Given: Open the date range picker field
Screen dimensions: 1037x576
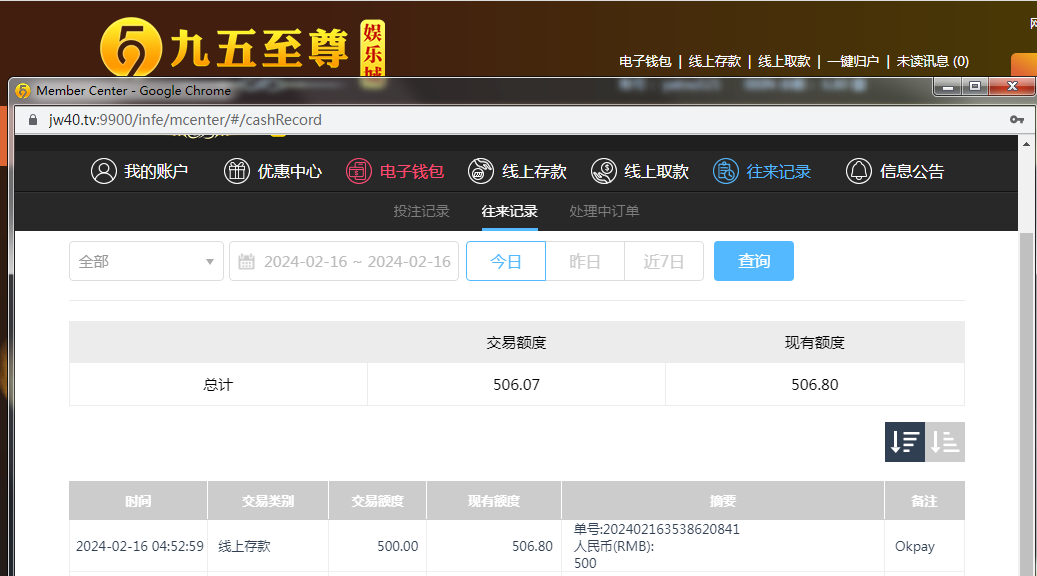Looking at the screenshot, I should click(x=344, y=261).
